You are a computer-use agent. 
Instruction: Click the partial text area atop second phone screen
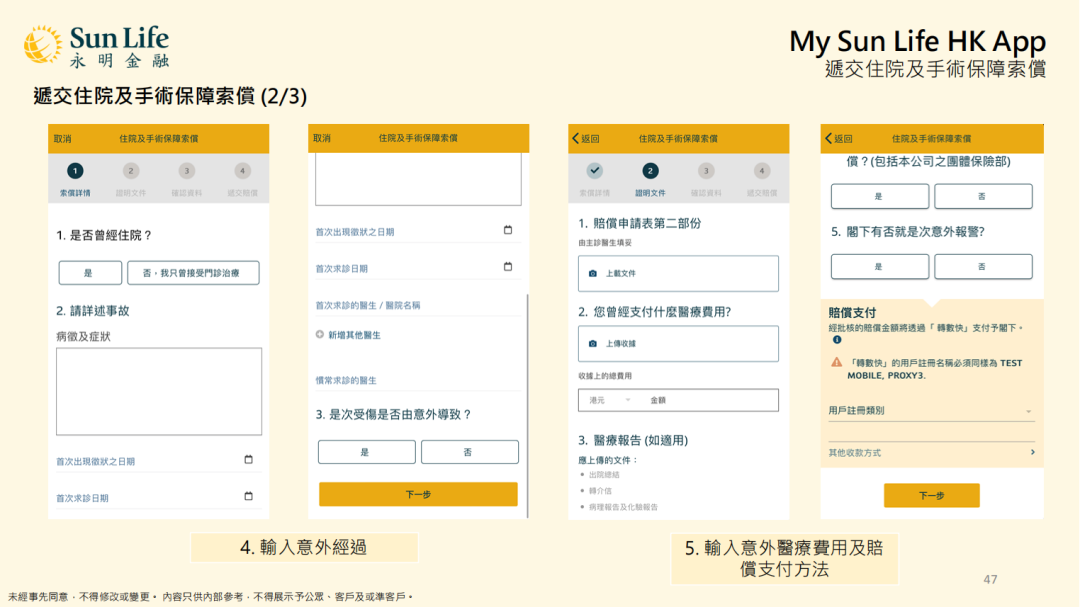tap(418, 179)
